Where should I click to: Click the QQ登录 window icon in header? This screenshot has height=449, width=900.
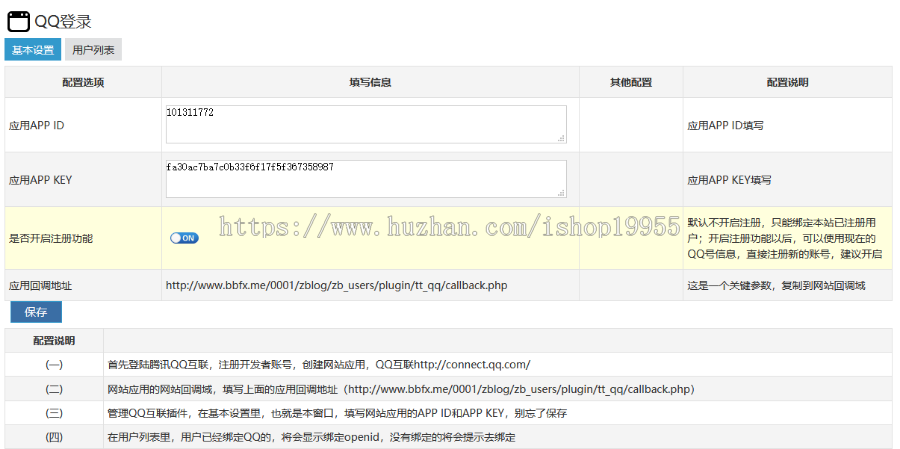click(18, 22)
